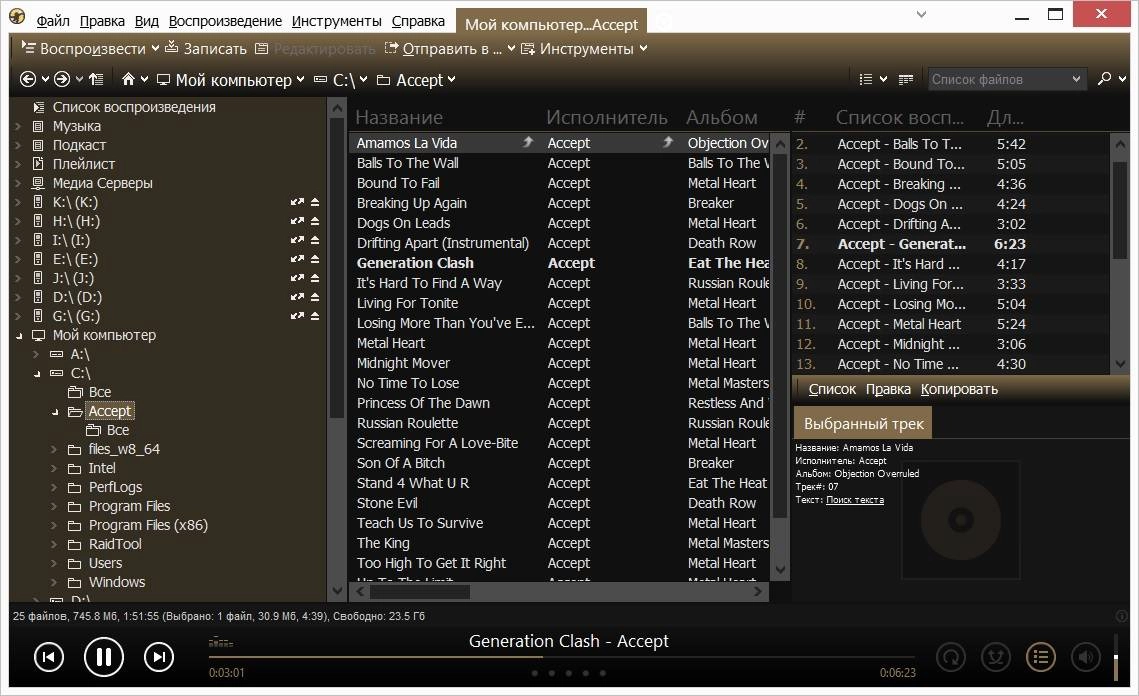Pause playback with the pause button

[x=104, y=657]
